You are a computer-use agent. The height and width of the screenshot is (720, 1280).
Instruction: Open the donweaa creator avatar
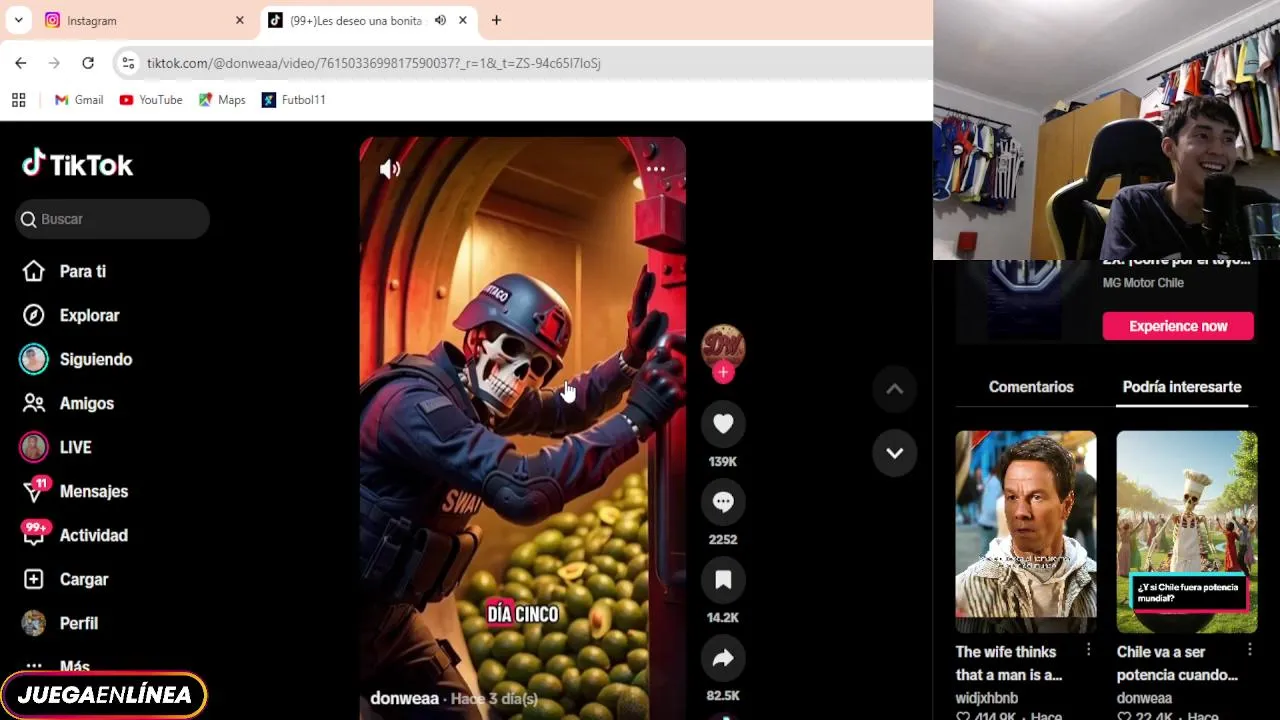723,346
